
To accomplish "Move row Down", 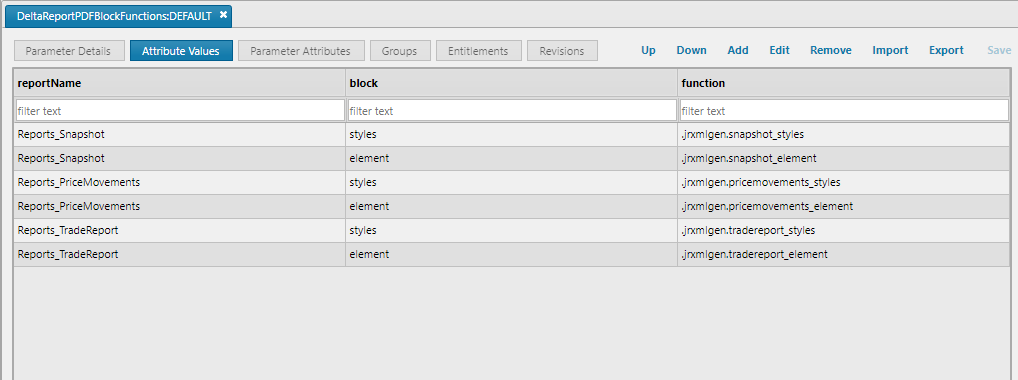I will pyautogui.click(x=691, y=50).
